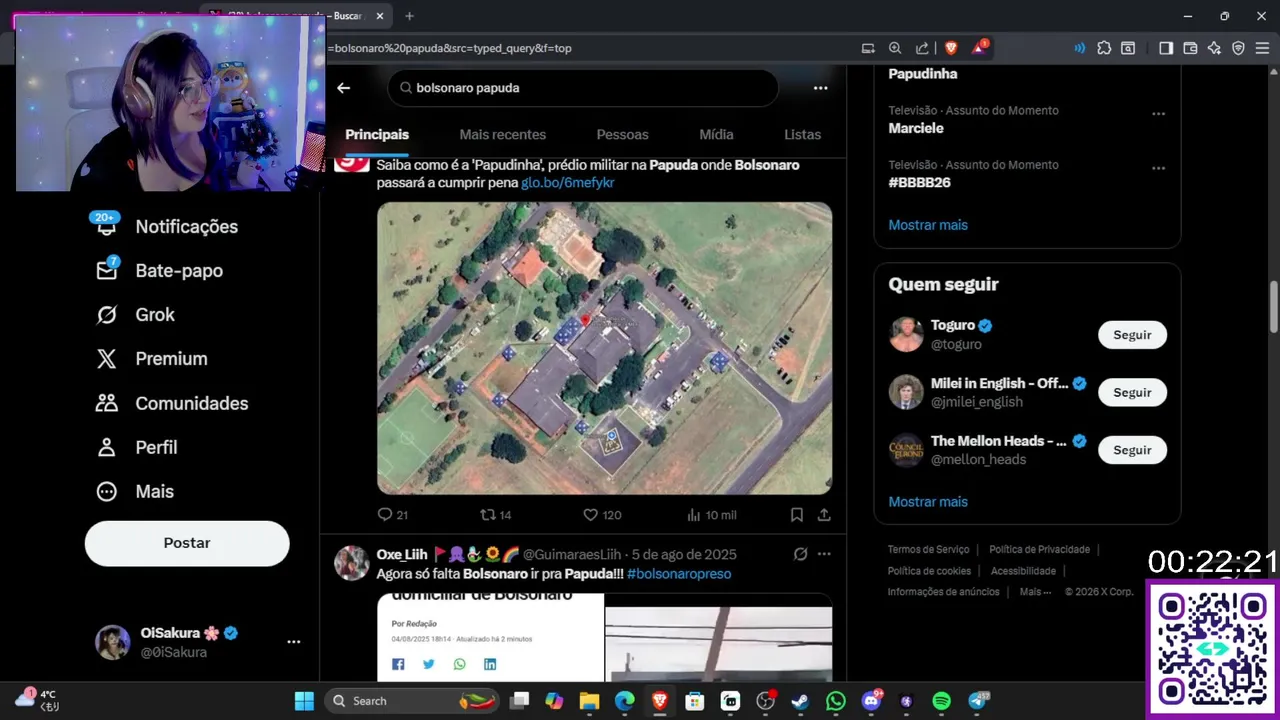Open the Premium page
This screenshot has height=720, width=1280.
[x=152, y=359]
